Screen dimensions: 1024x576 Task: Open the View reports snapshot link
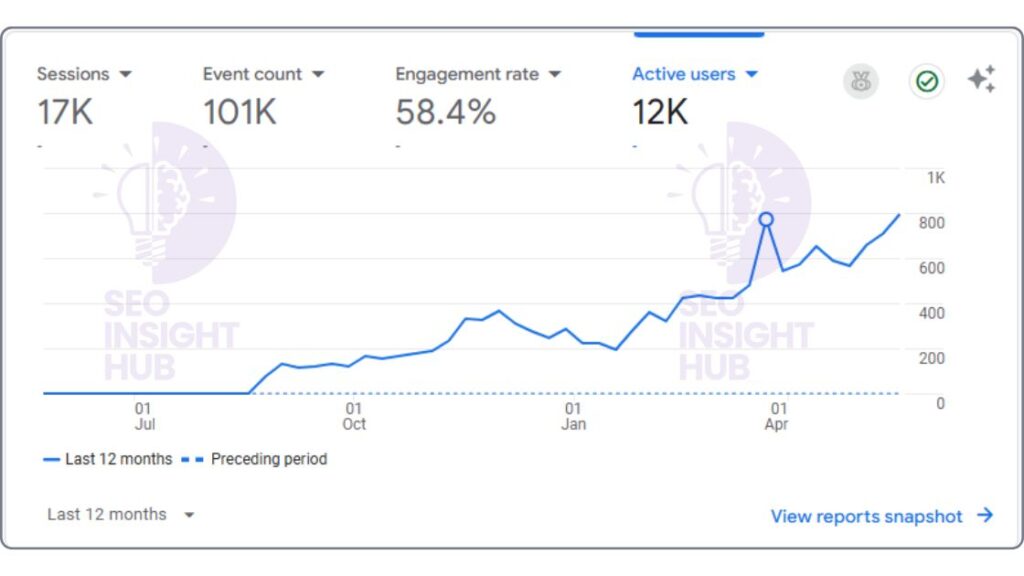tap(870, 516)
